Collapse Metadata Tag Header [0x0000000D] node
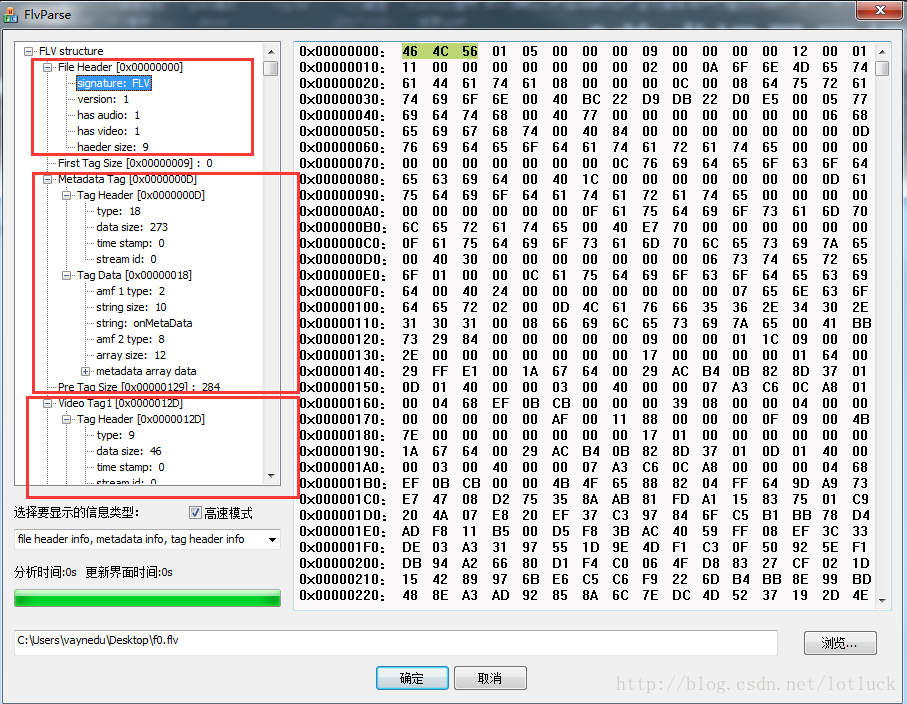907x704 pixels. click(67, 196)
